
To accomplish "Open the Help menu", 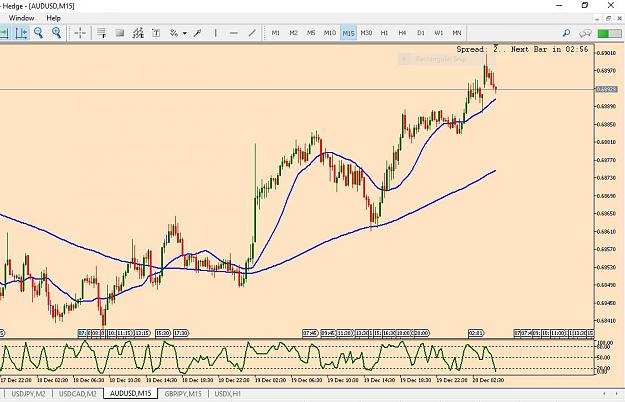I will (53, 18).
